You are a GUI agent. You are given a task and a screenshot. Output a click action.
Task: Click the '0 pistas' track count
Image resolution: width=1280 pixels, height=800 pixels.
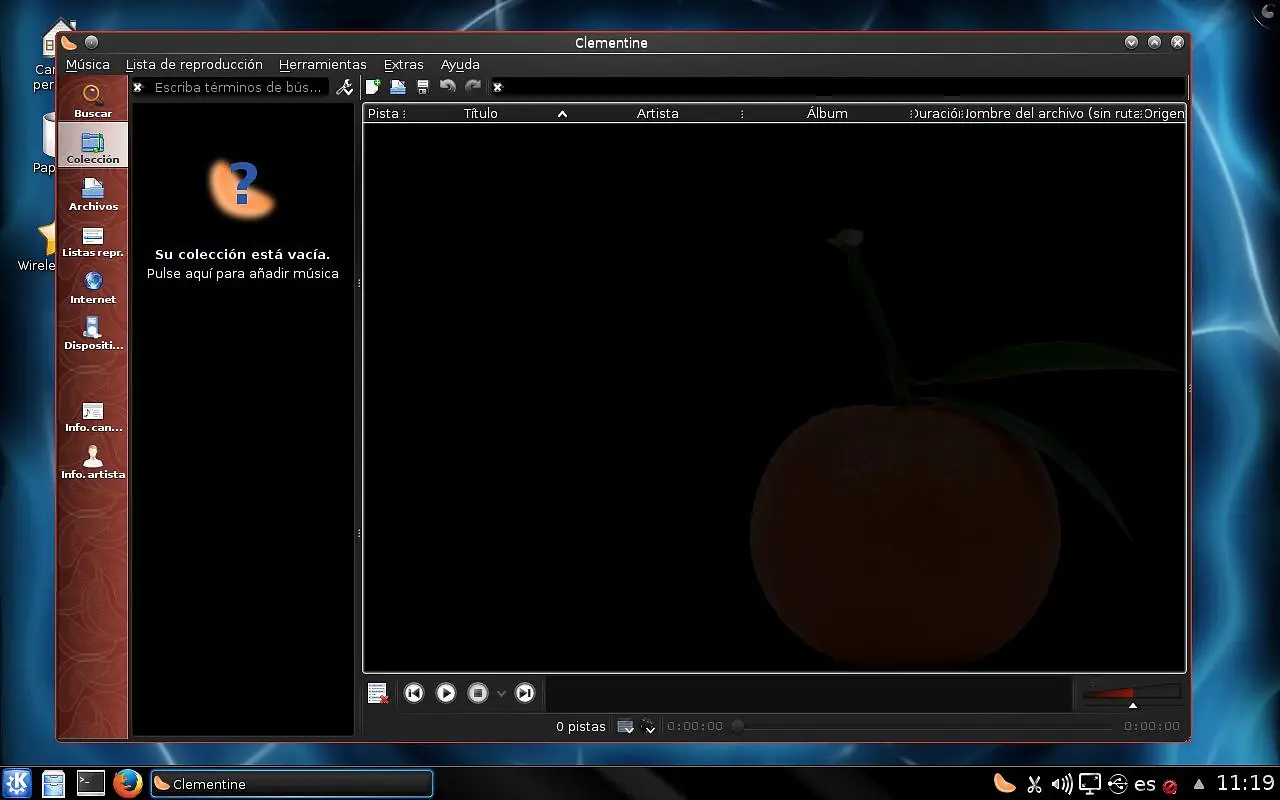[x=581, y=727]
